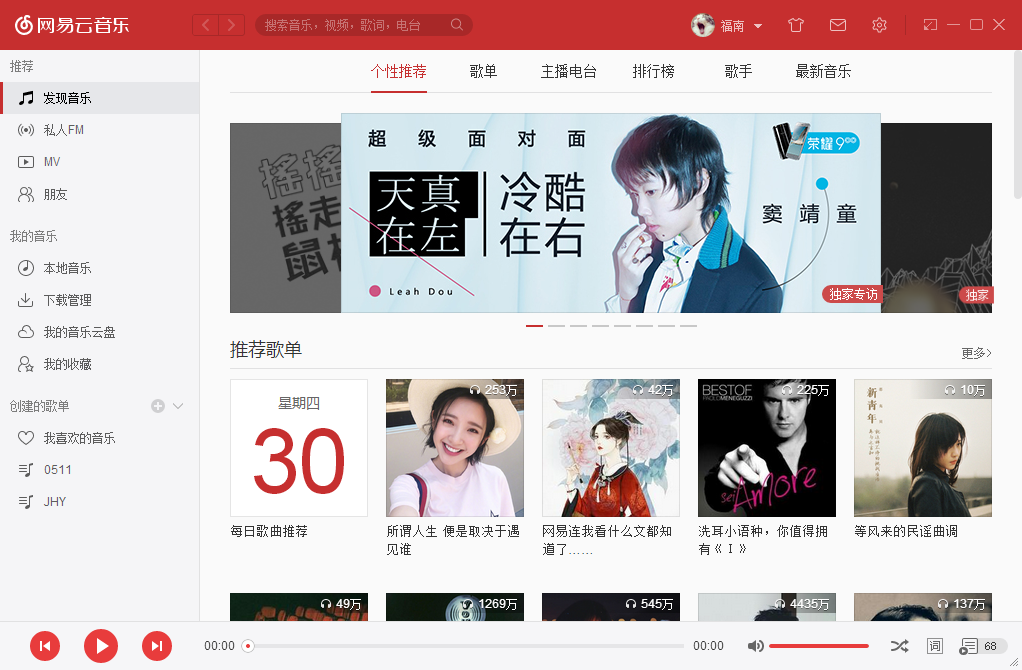Screen dimensions: 1022x670
Task: Open the 福南 account dropdown arrow
Action: coord(758,26)
